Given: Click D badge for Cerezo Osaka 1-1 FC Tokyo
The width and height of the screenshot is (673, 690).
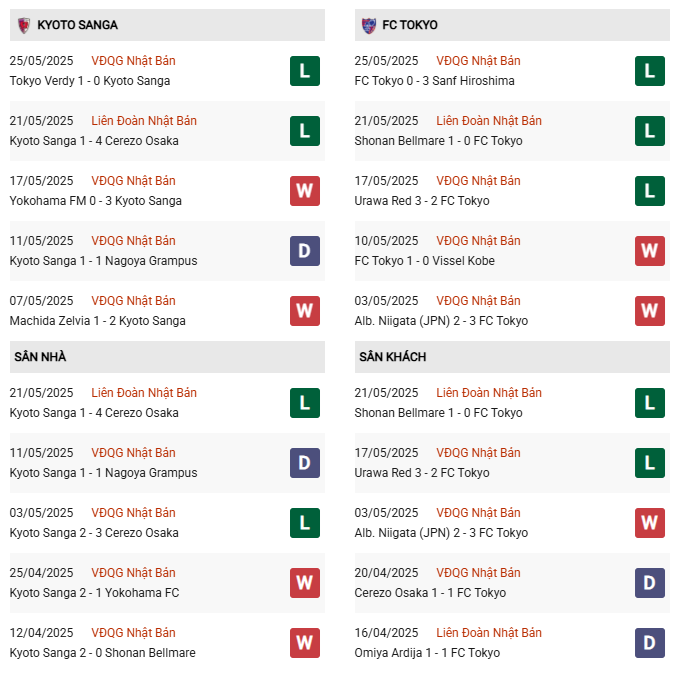Looking at the screenshot, I should [650, 583].
